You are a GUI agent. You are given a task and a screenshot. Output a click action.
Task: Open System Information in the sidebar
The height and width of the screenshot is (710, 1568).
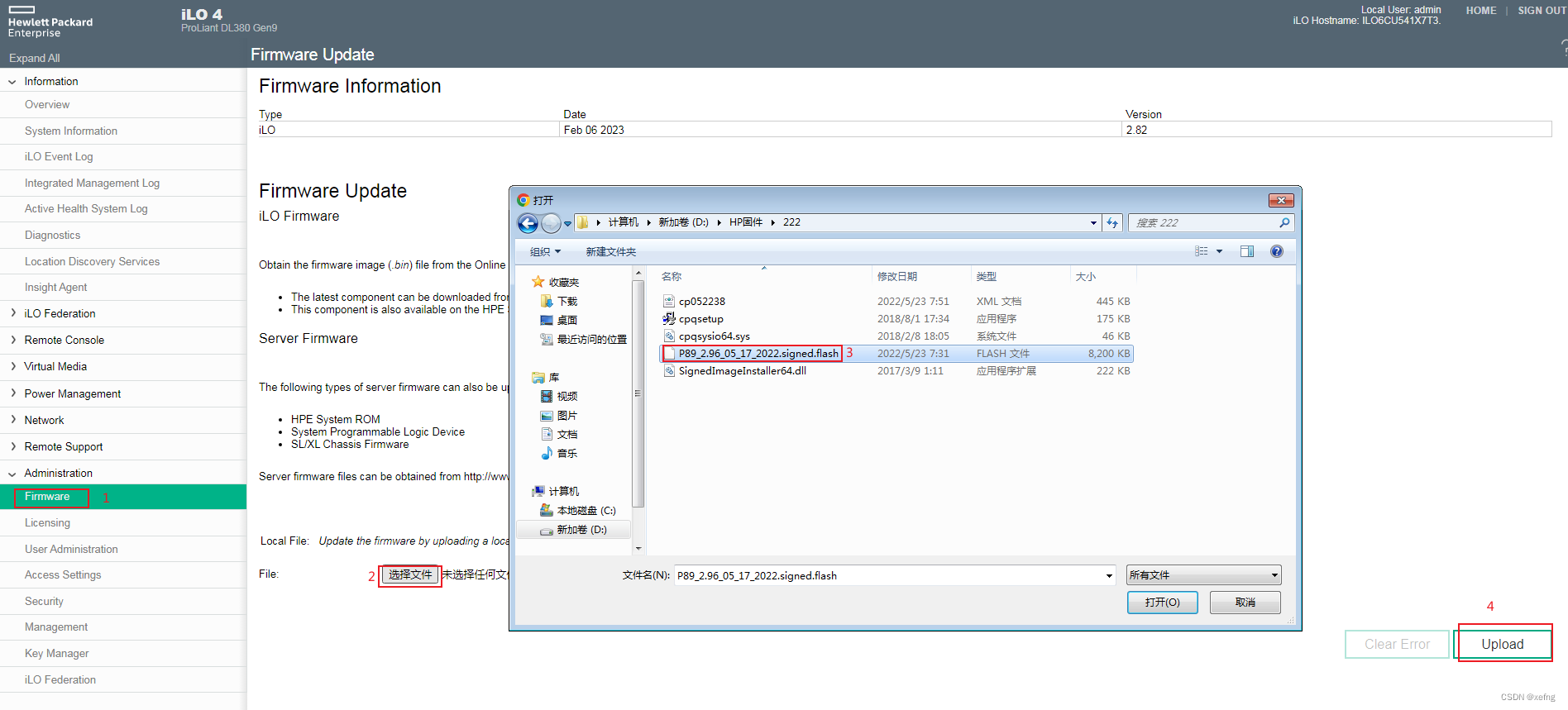(x=71, y=131)
